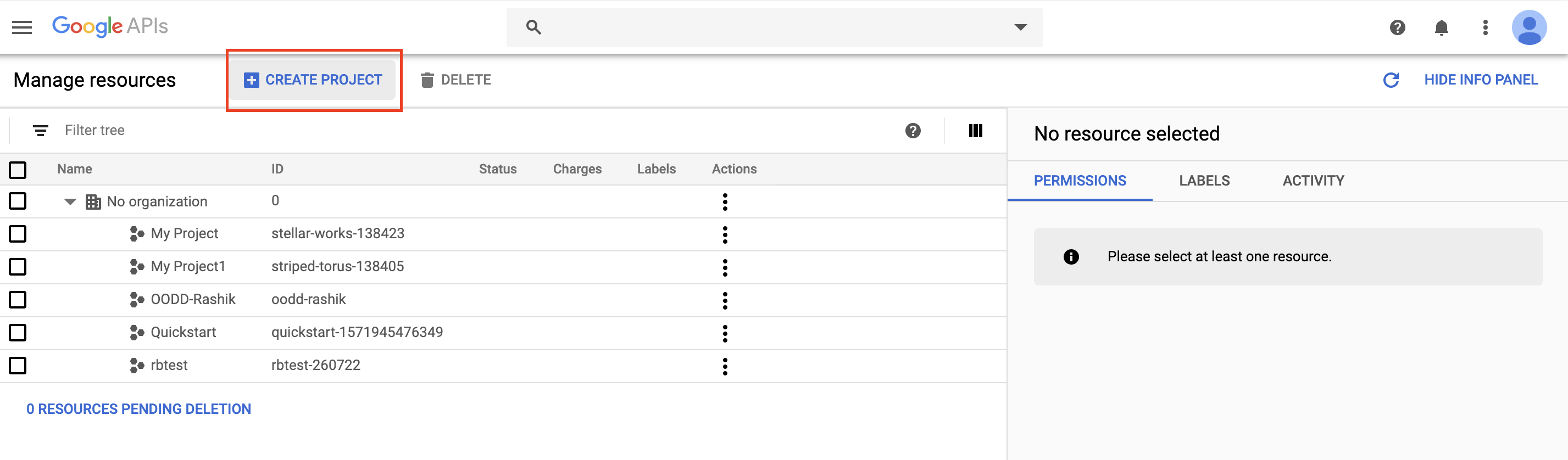Check the No organization checkbox
1568x460 pixels.
[x=18, y=201]
